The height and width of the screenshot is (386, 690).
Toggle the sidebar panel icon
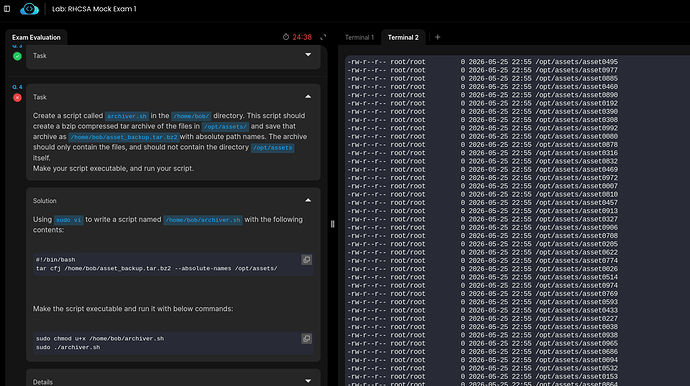pos(7,9)
